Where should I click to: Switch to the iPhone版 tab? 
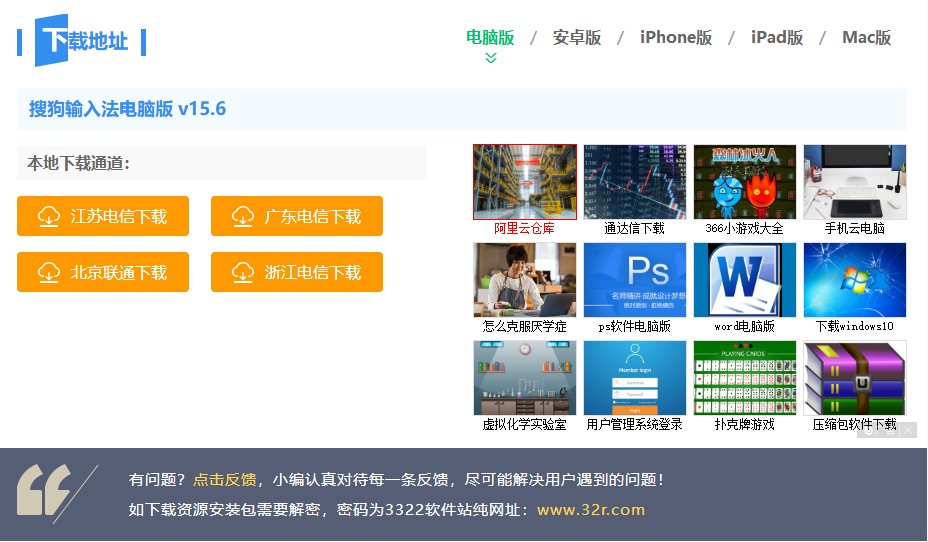point(676,38)
